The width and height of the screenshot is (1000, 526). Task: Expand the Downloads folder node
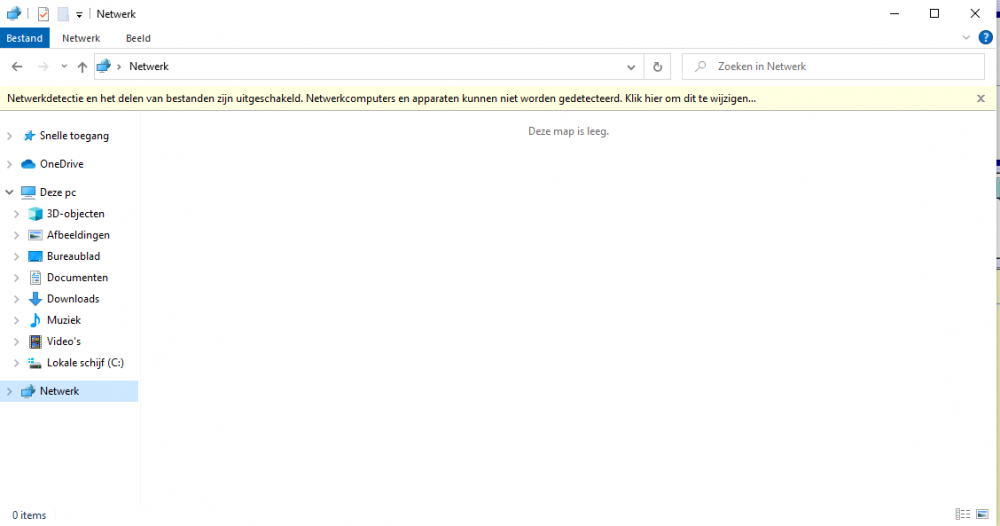(x=17, y=299)
